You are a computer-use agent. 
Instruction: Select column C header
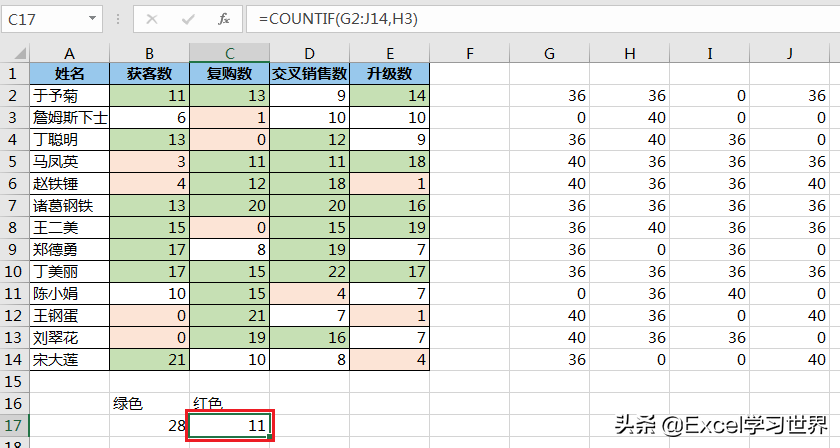229,53
